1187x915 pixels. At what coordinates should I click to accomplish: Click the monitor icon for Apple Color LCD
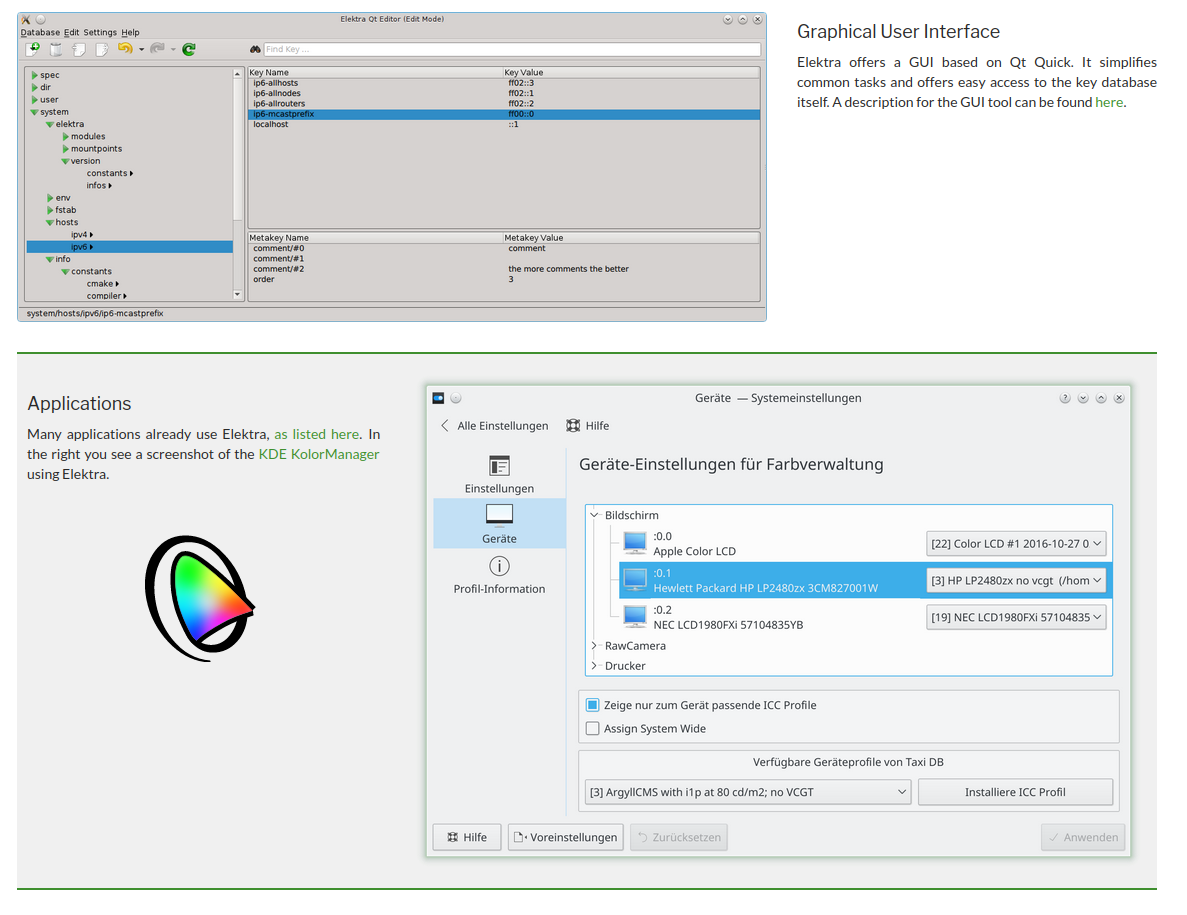click(635, 543)
